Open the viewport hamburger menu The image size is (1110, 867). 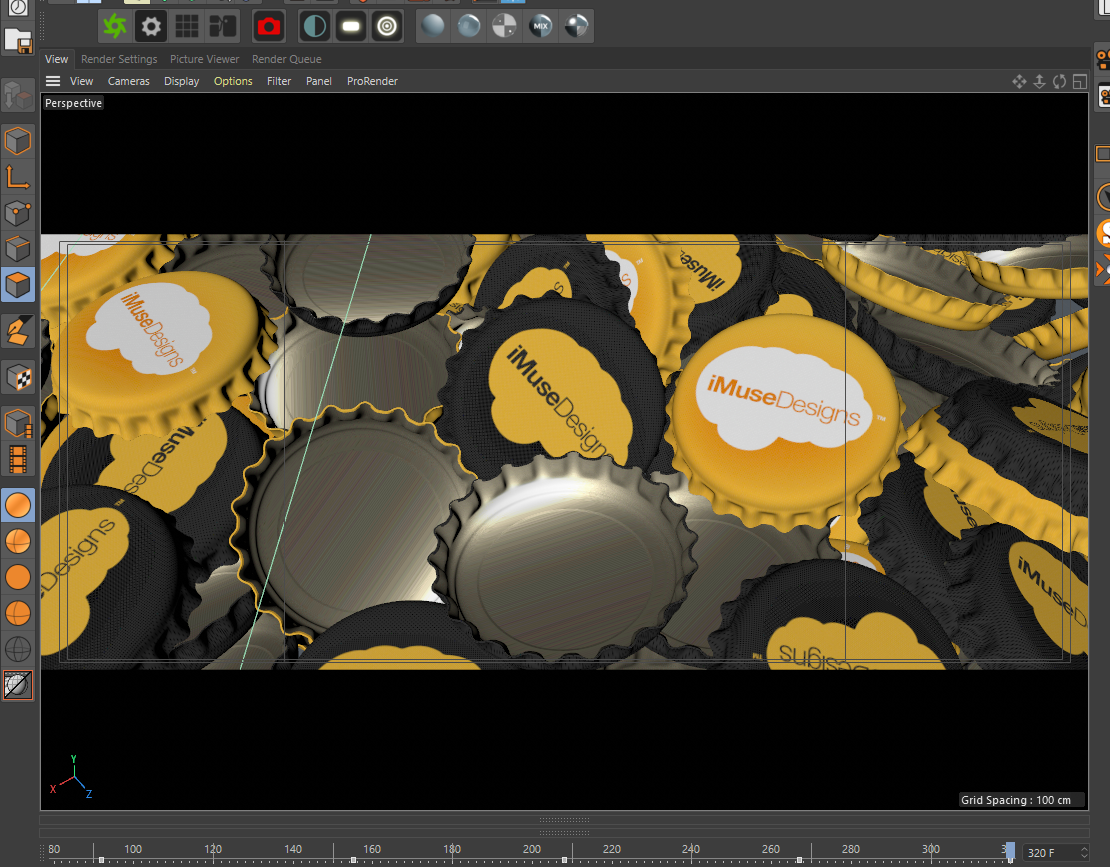pos(53,81)
